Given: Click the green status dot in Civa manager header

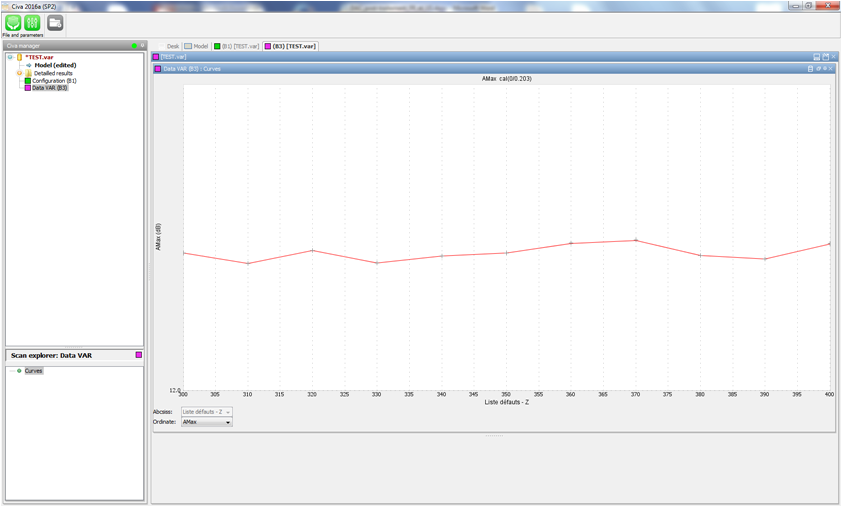Looking at the screenshot, I should tap(134, 46).
